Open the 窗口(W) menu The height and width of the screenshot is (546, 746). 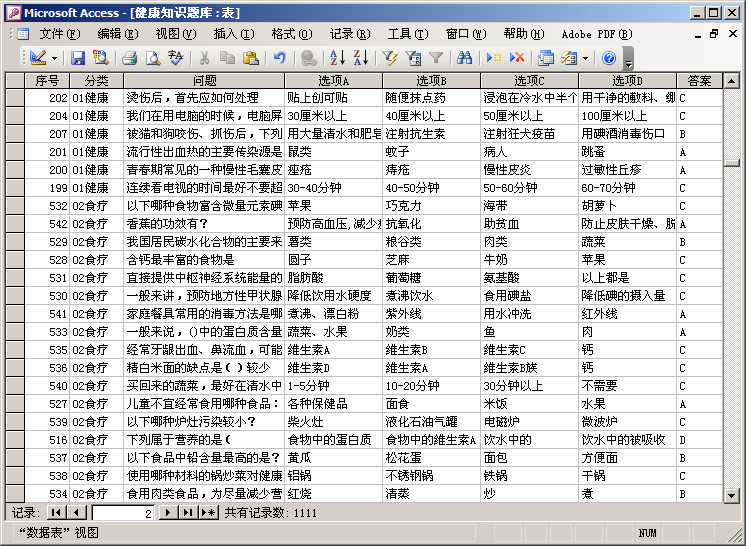coord(466,34)
